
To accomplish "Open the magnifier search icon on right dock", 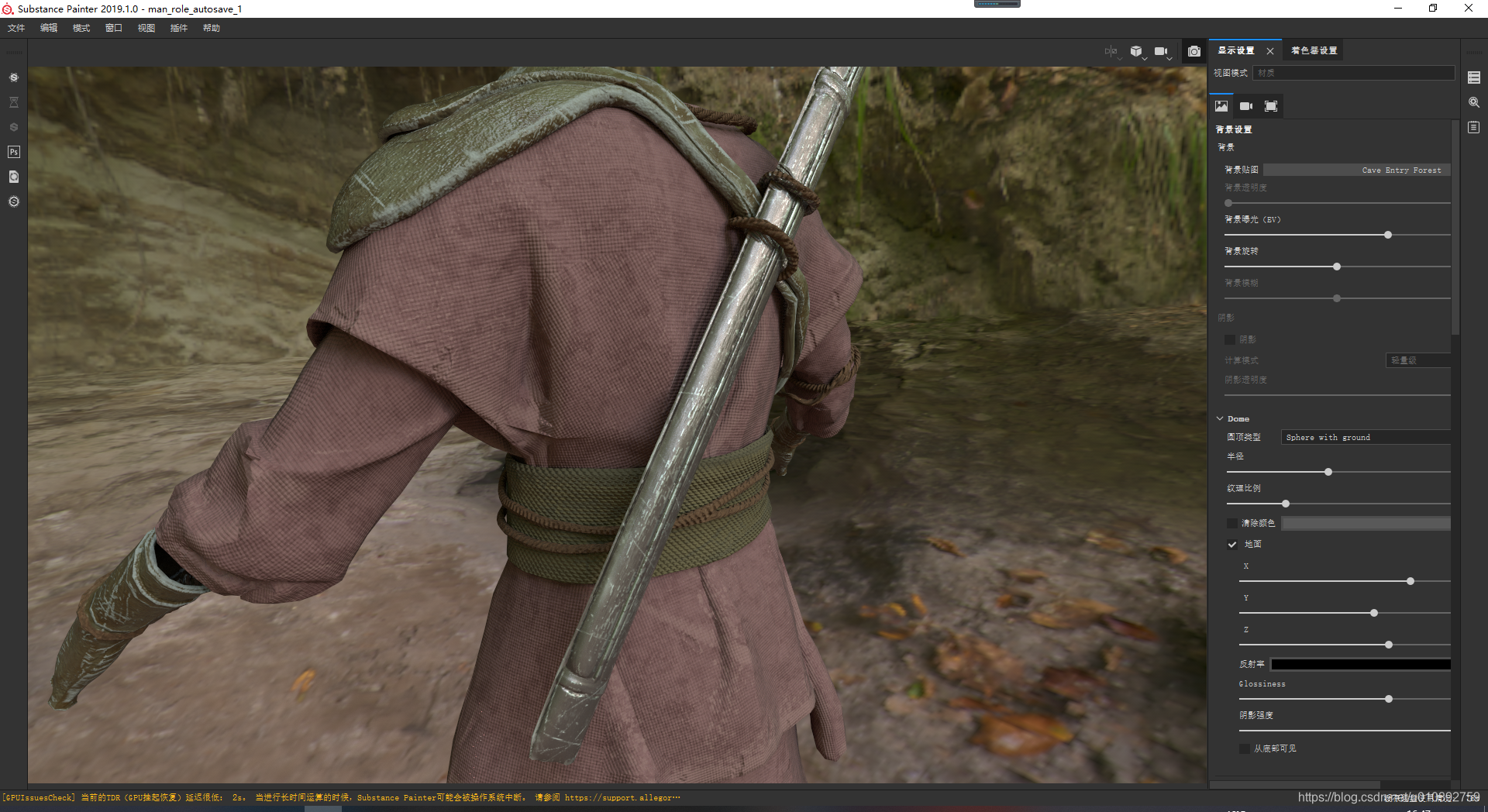I will pos(1474,102).
